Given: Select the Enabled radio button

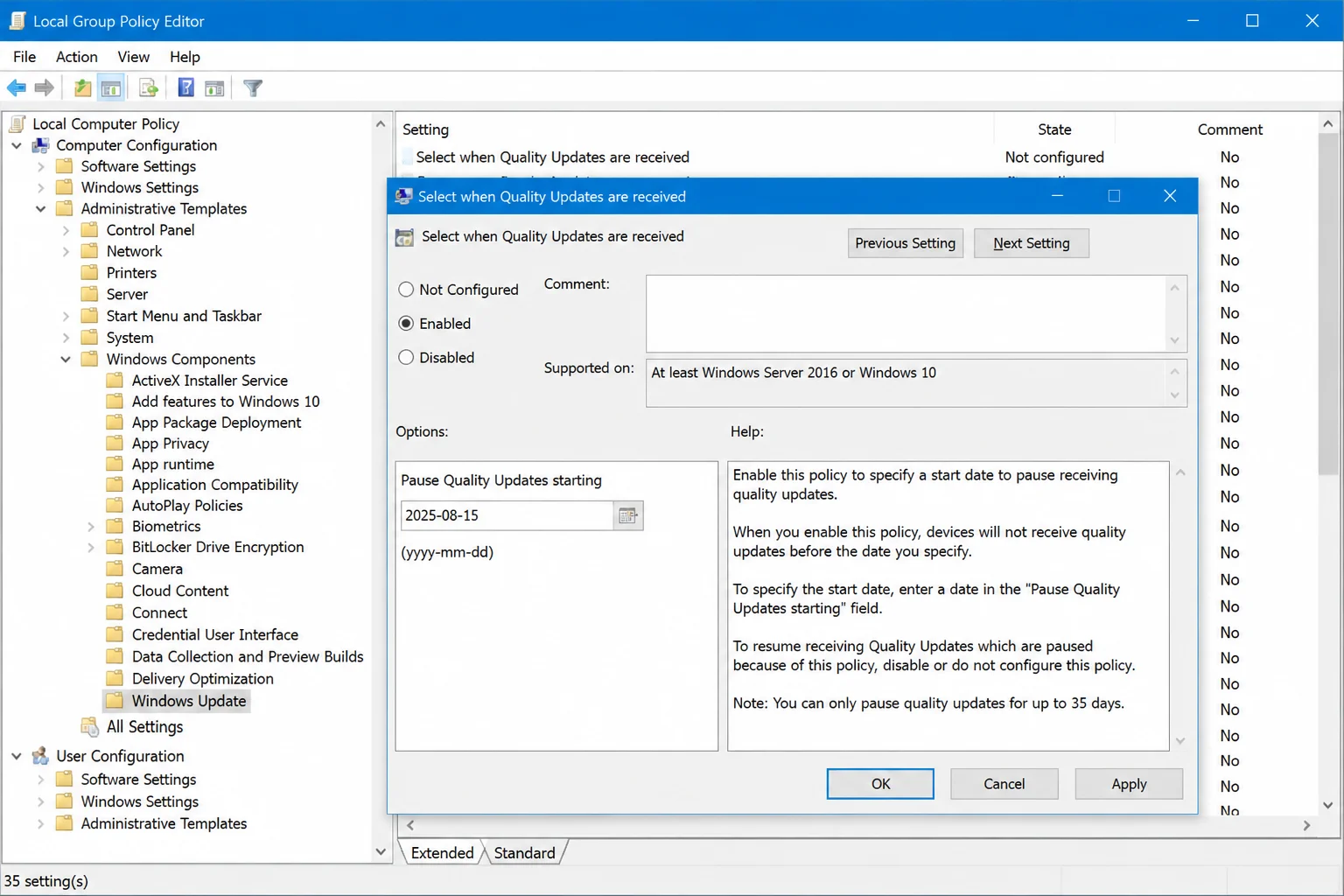Looking at the screenshot, I should coord(406,324).
